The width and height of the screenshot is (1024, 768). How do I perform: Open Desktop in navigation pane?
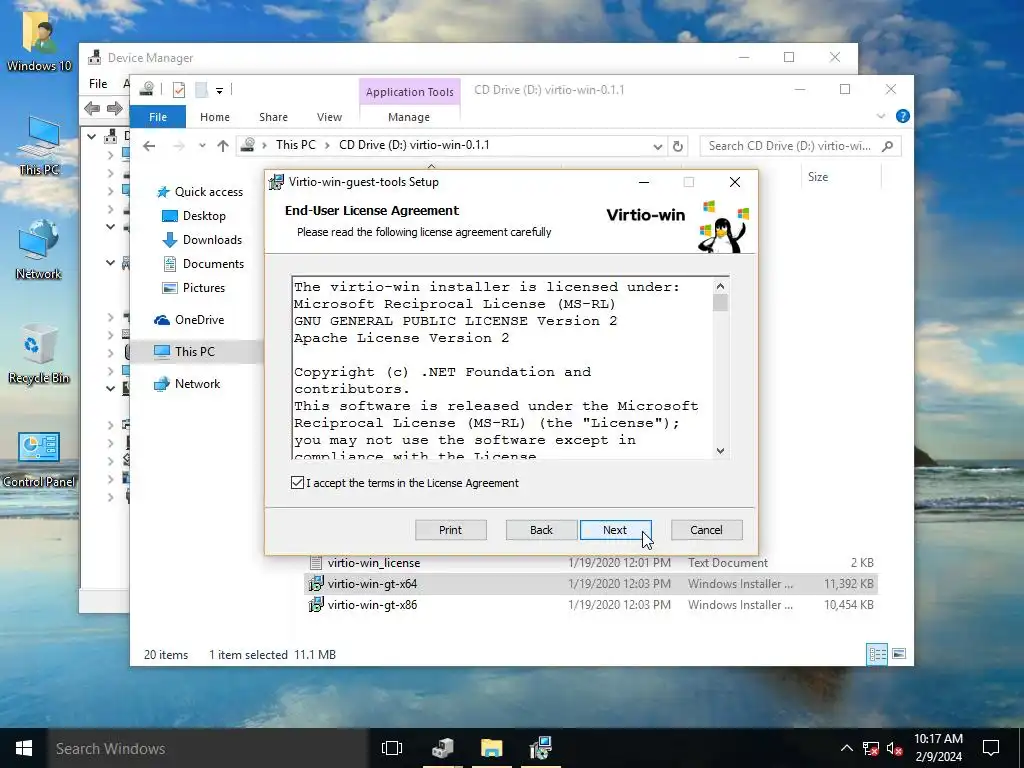193,216
